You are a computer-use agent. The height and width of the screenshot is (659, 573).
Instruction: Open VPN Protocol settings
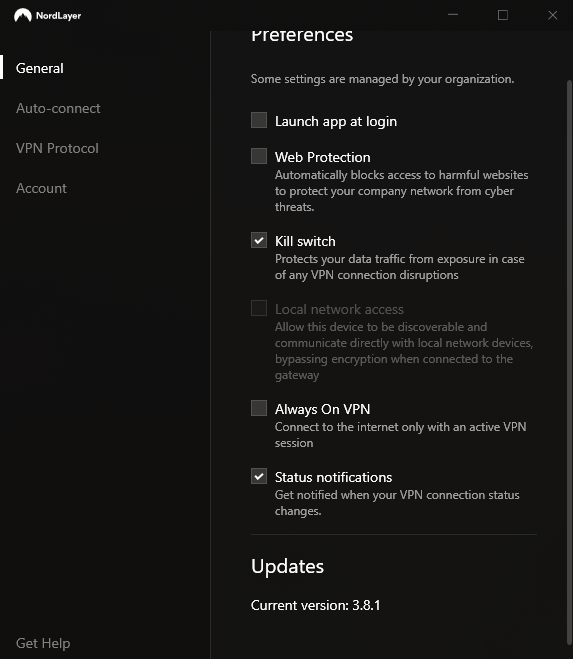57,148
